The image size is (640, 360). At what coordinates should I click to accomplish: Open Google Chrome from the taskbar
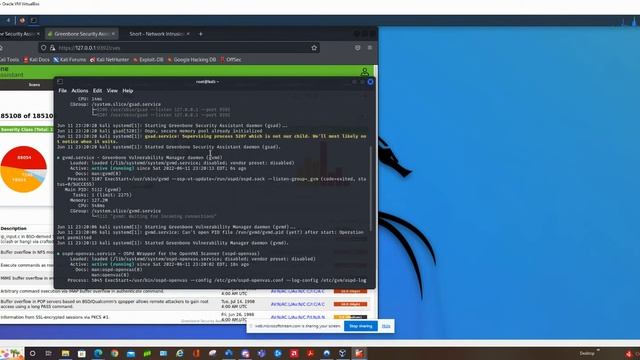(x=114, y=353)
